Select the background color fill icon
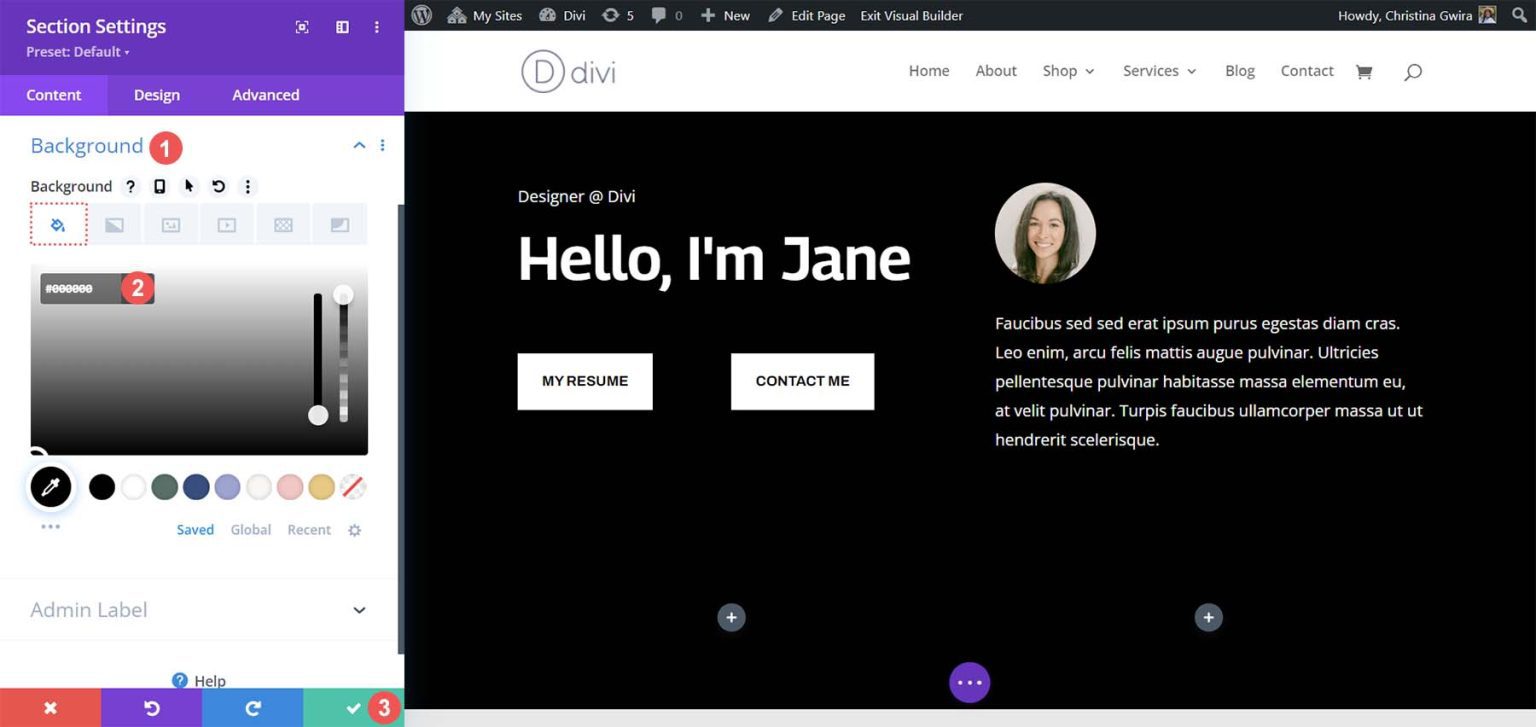Screen dimensions: 1536x727 (57, 224)
